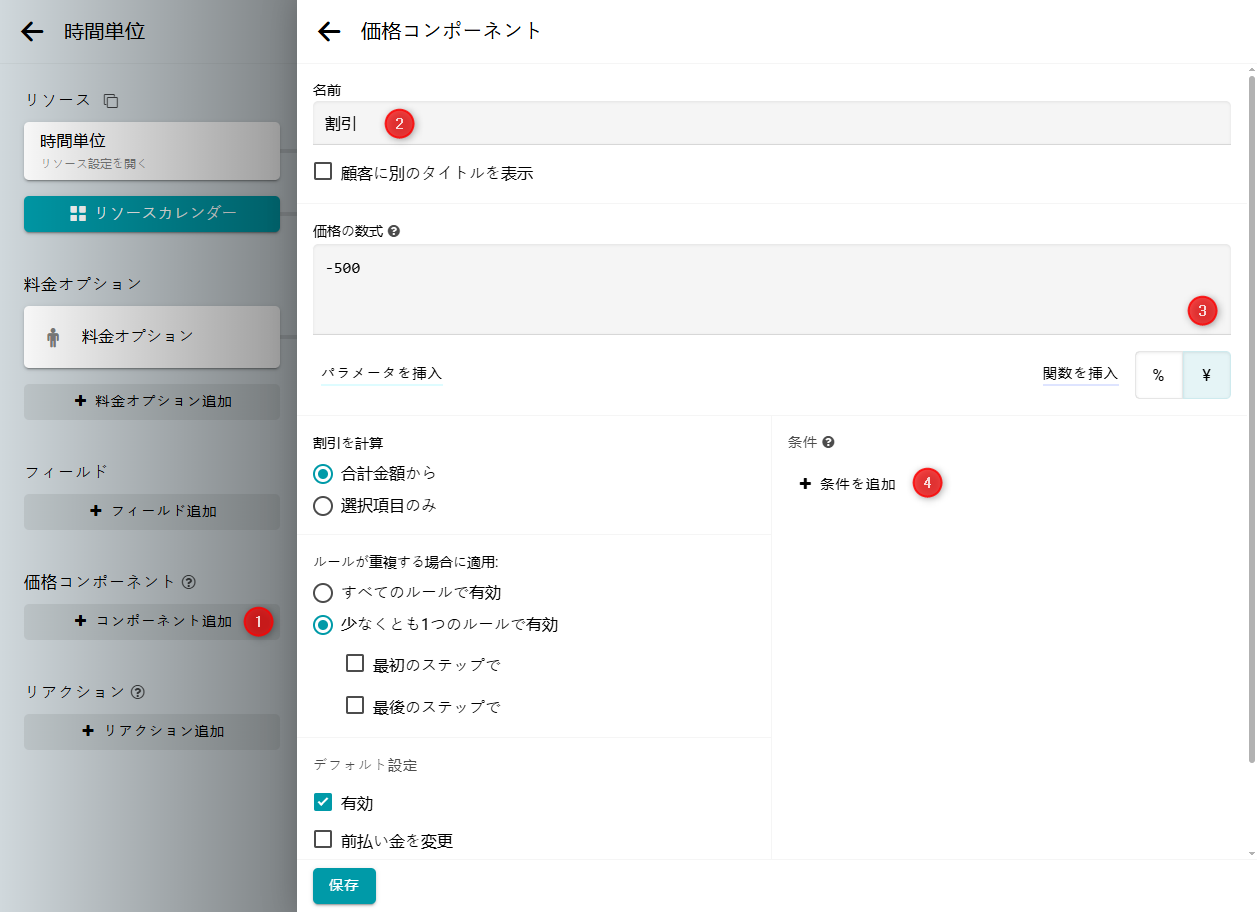Switch the price unit to percent (%)

pyautogui.click(x=1158, y=375)
